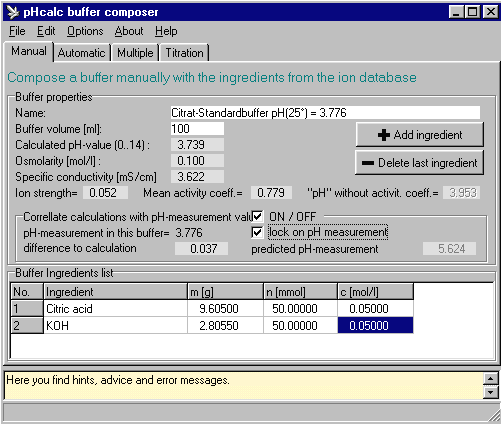Click the hints box scroll up arrow
Image resolution: width=501 pixels, height=424 pixels.
coord(491,379)
